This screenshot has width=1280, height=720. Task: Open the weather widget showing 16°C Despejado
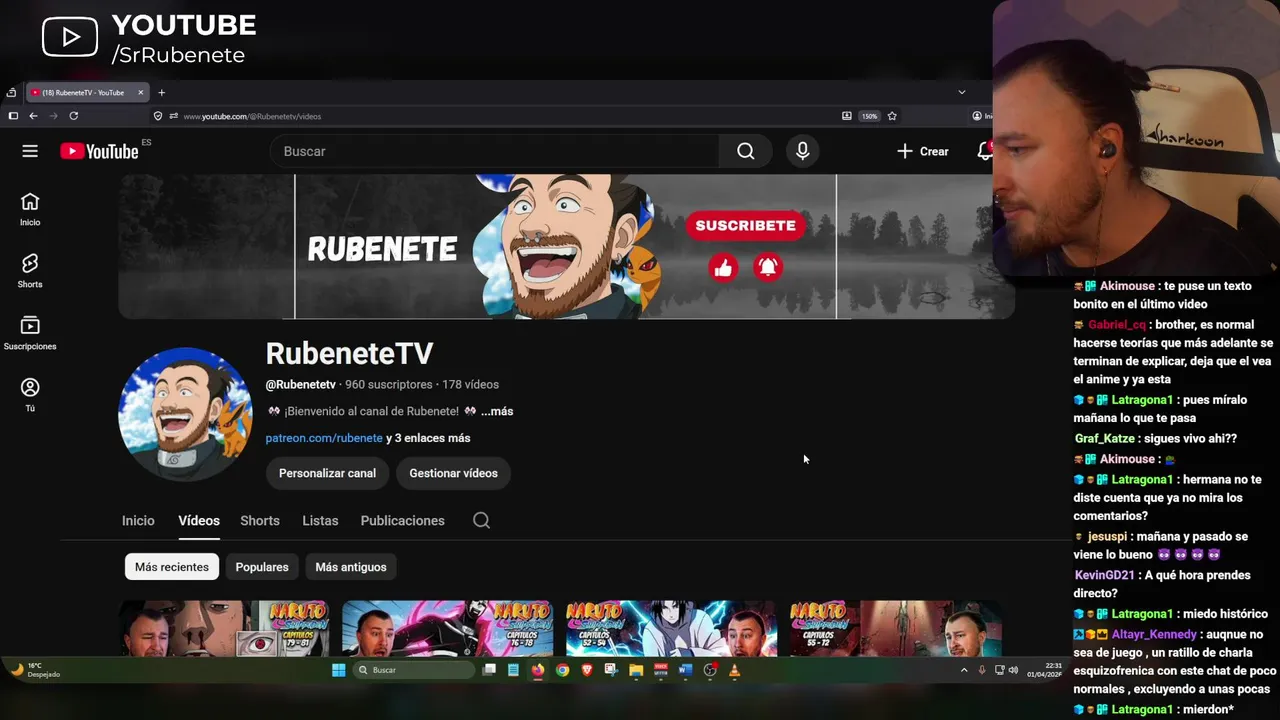[x=34, y=670]
